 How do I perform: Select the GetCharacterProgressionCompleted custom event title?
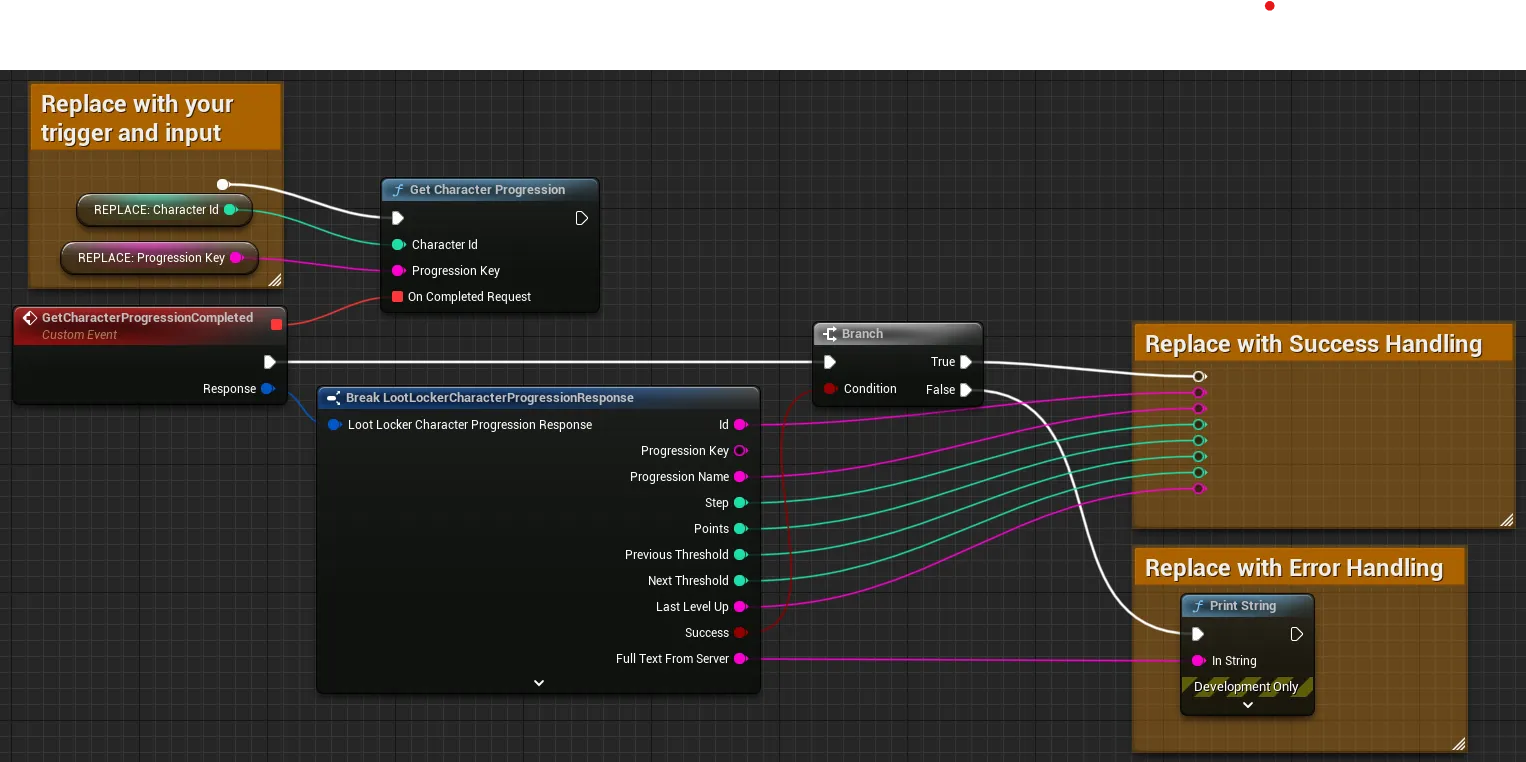(x=147, y=317)
